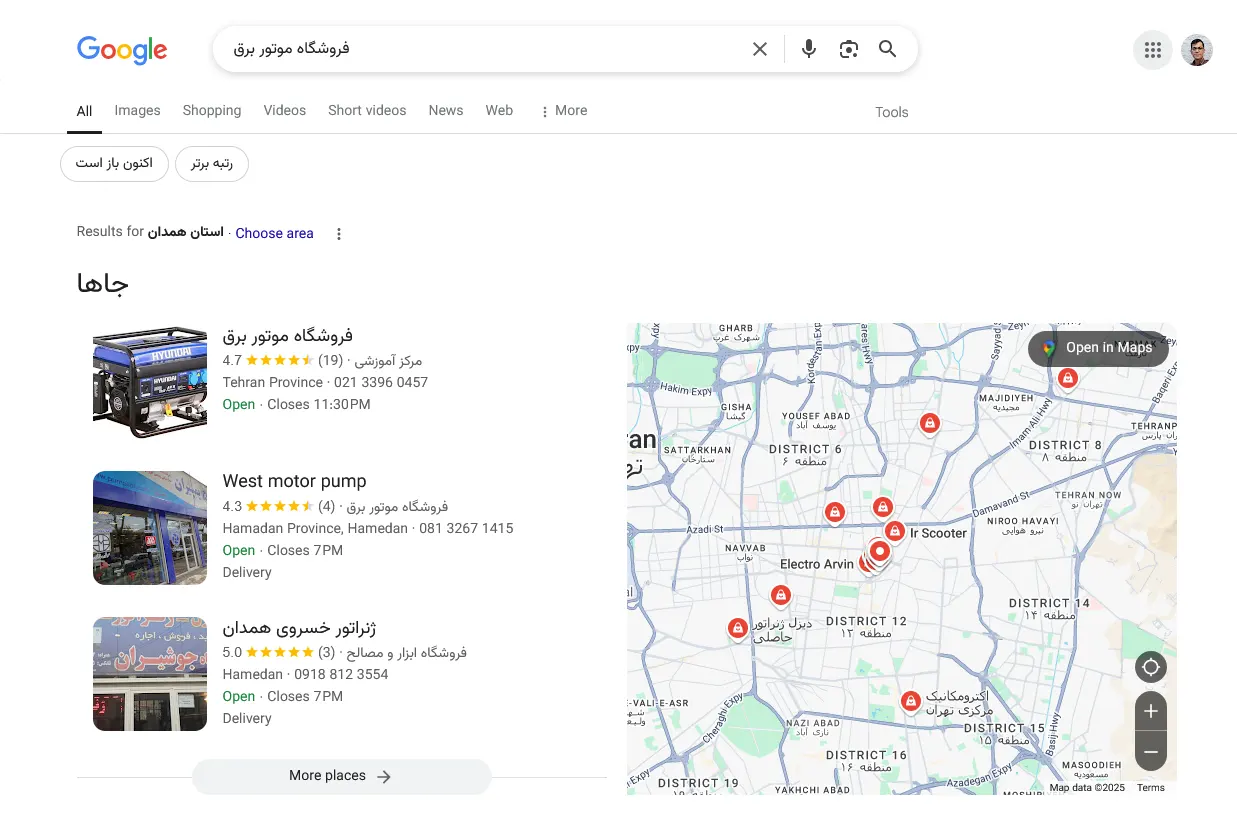Open the More search tabs dropdown

(x=564, y=111)
